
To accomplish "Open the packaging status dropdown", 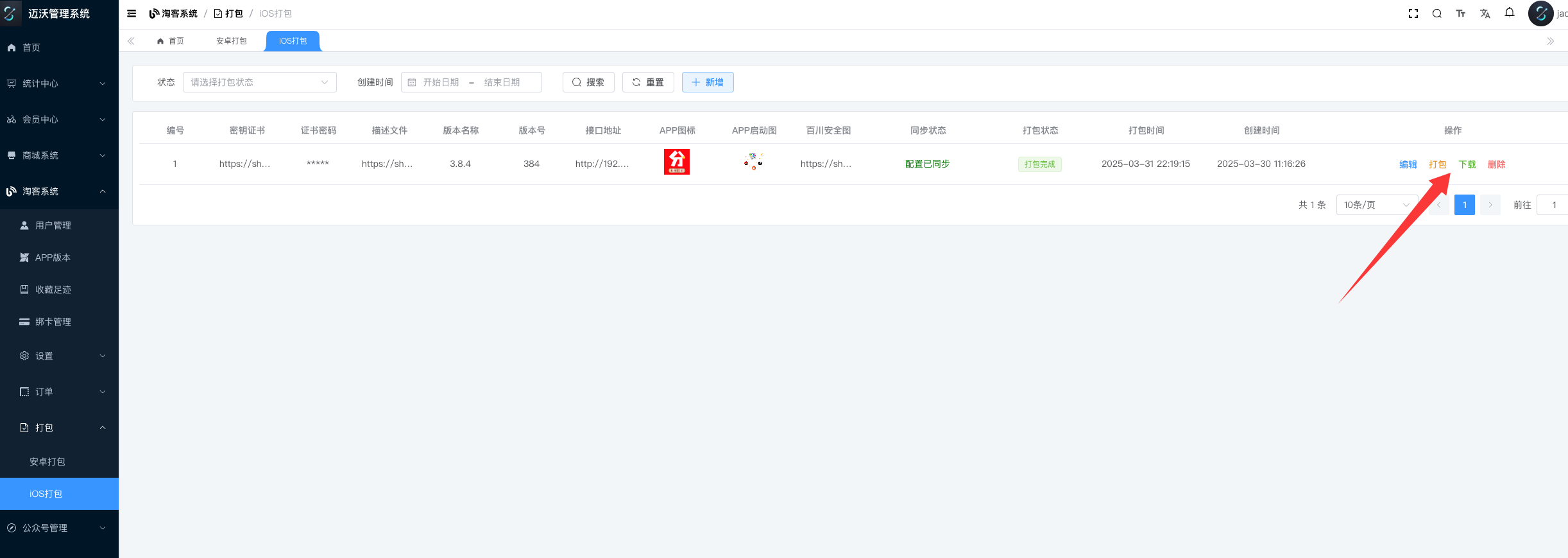I will coord(259,82).
